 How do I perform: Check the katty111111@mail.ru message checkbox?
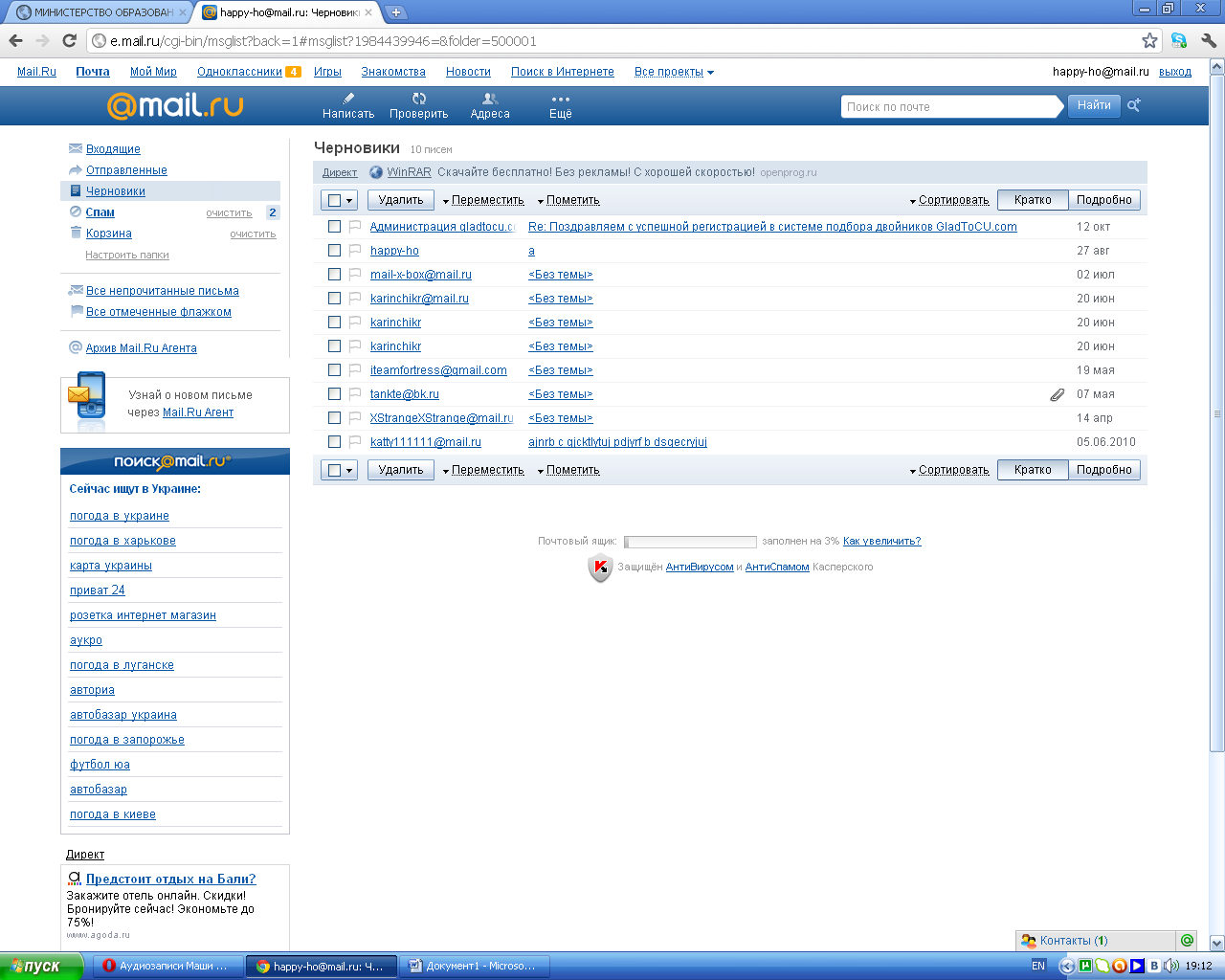coord(334,441)
